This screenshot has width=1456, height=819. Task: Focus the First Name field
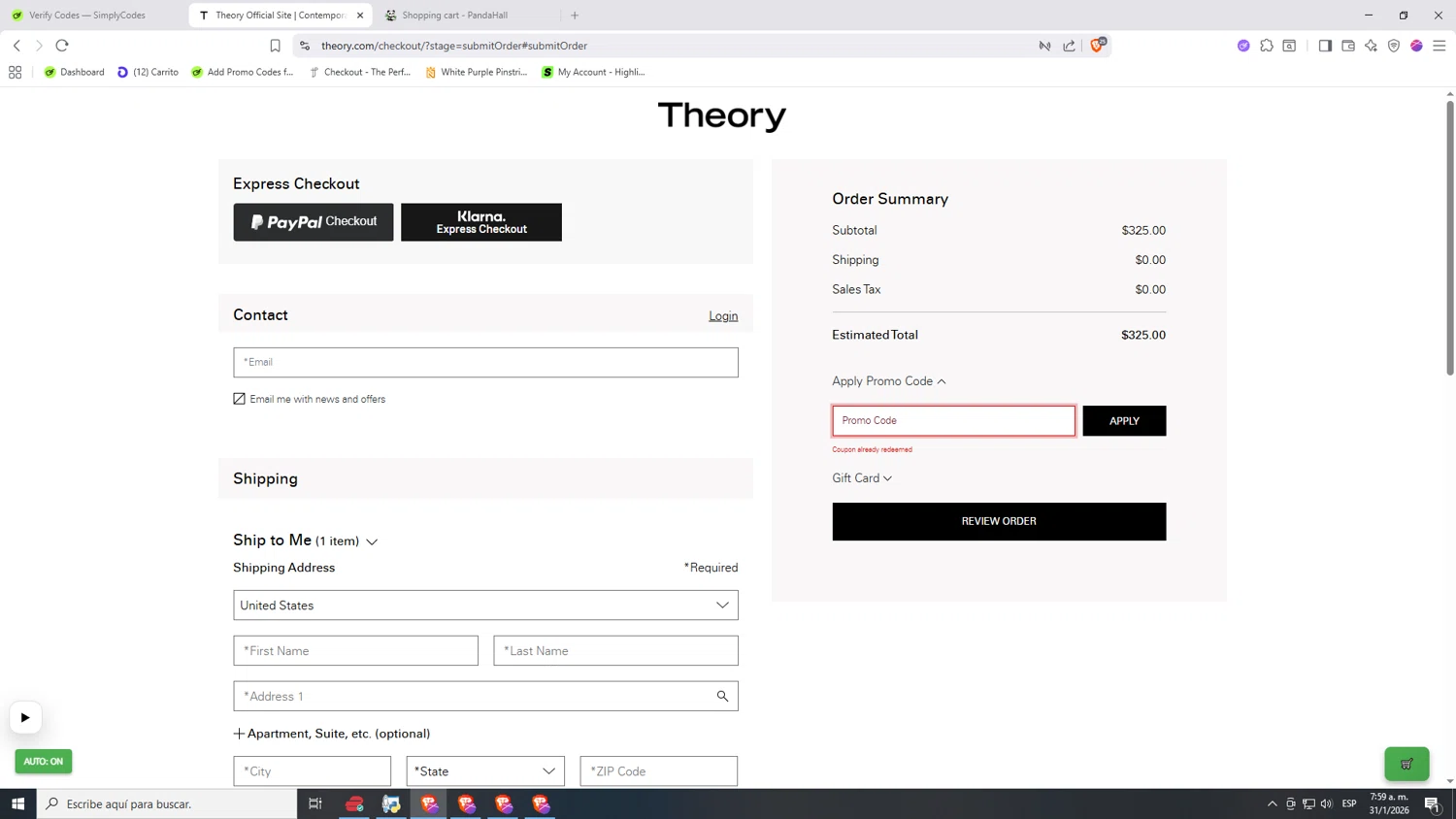click(x=355, y=651)
